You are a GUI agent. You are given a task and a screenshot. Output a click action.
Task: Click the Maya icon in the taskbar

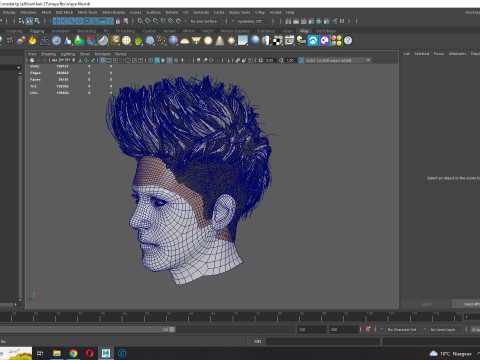click(x=106, y=353)
